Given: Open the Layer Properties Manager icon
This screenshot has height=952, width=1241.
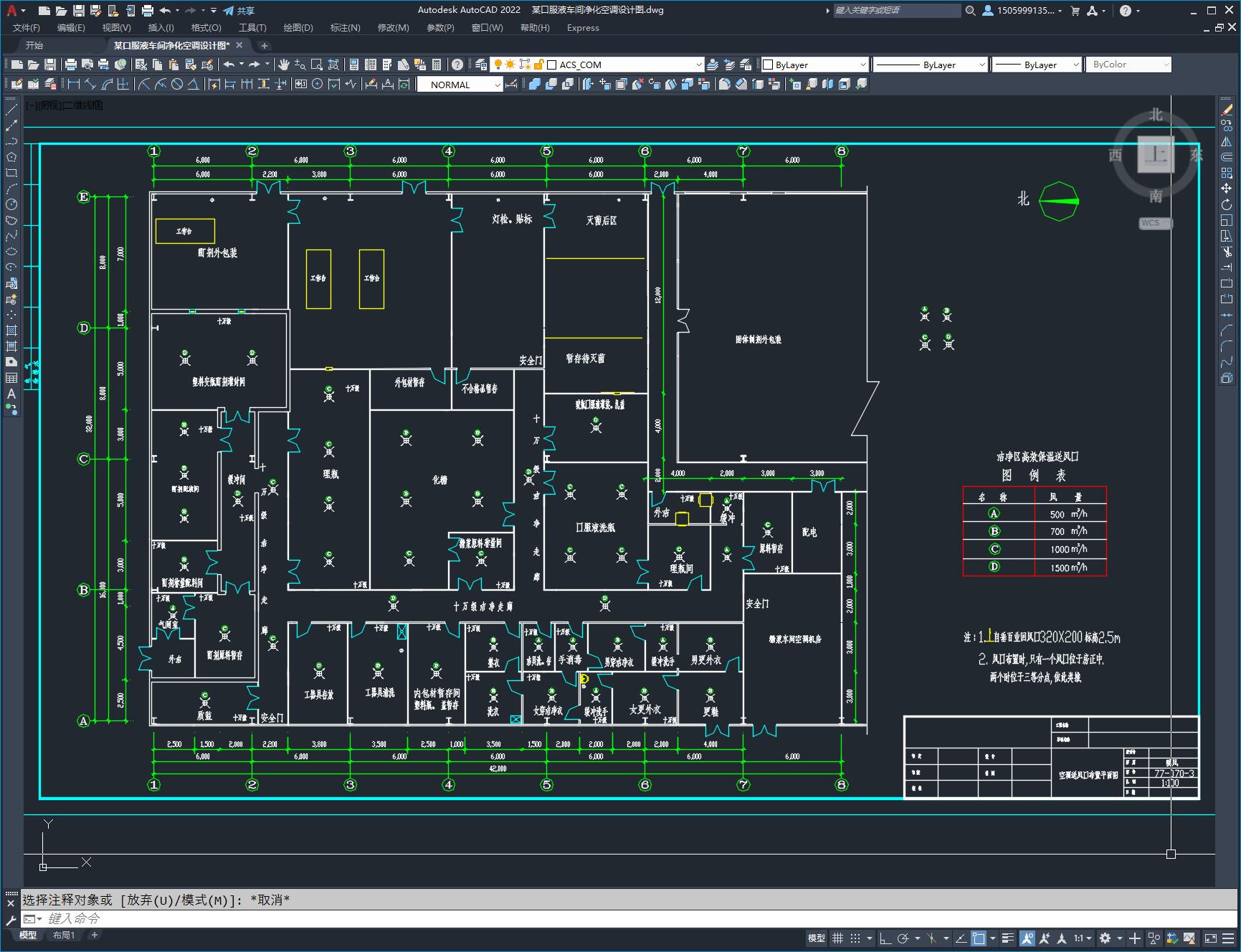Looking at the screenshot, I should point(481,65).
